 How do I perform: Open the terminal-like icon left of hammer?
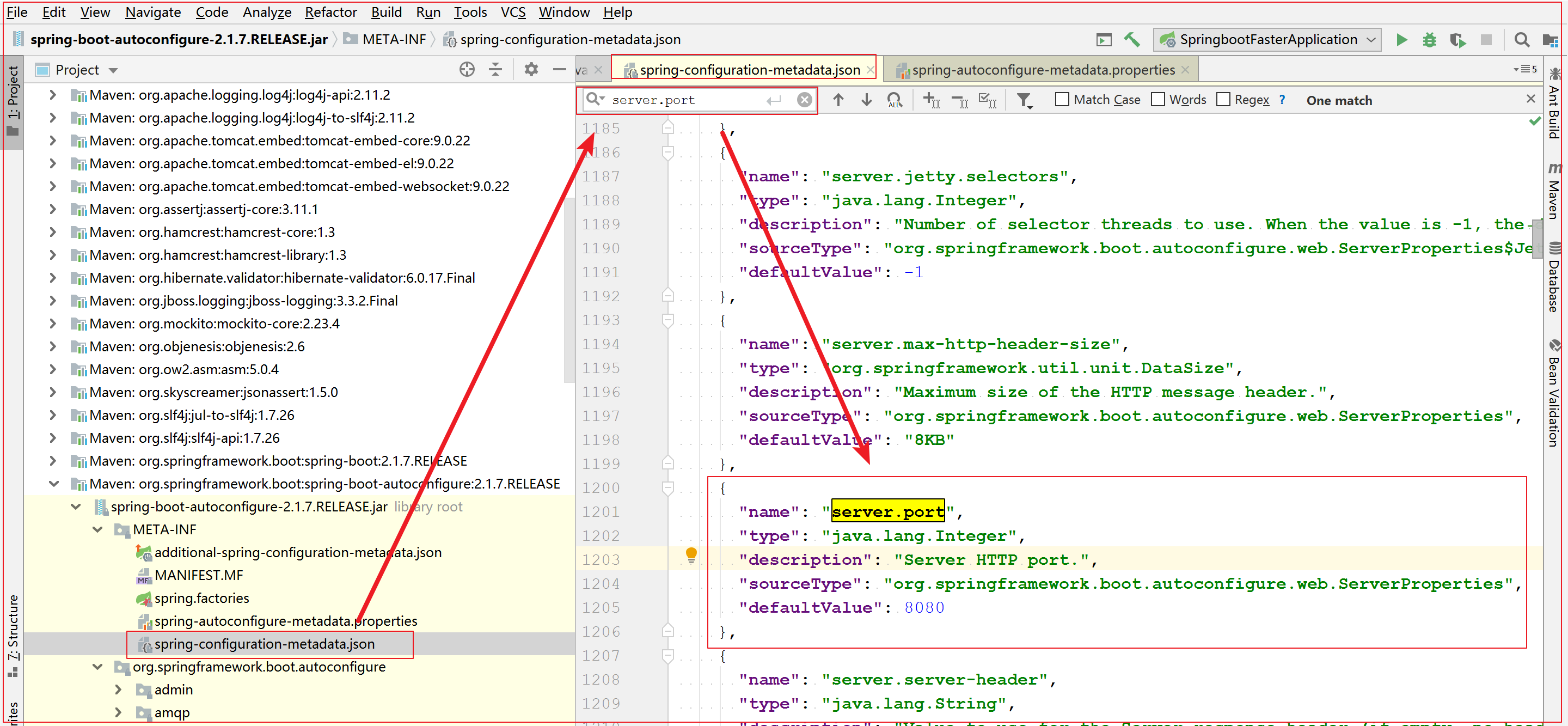[x=1104, y=40]
